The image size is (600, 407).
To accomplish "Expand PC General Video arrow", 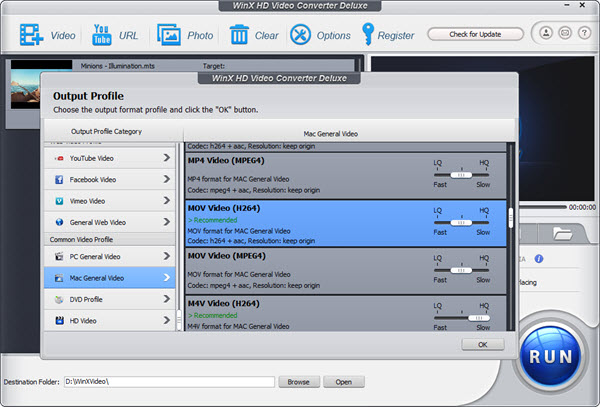I will pos(166,256).
